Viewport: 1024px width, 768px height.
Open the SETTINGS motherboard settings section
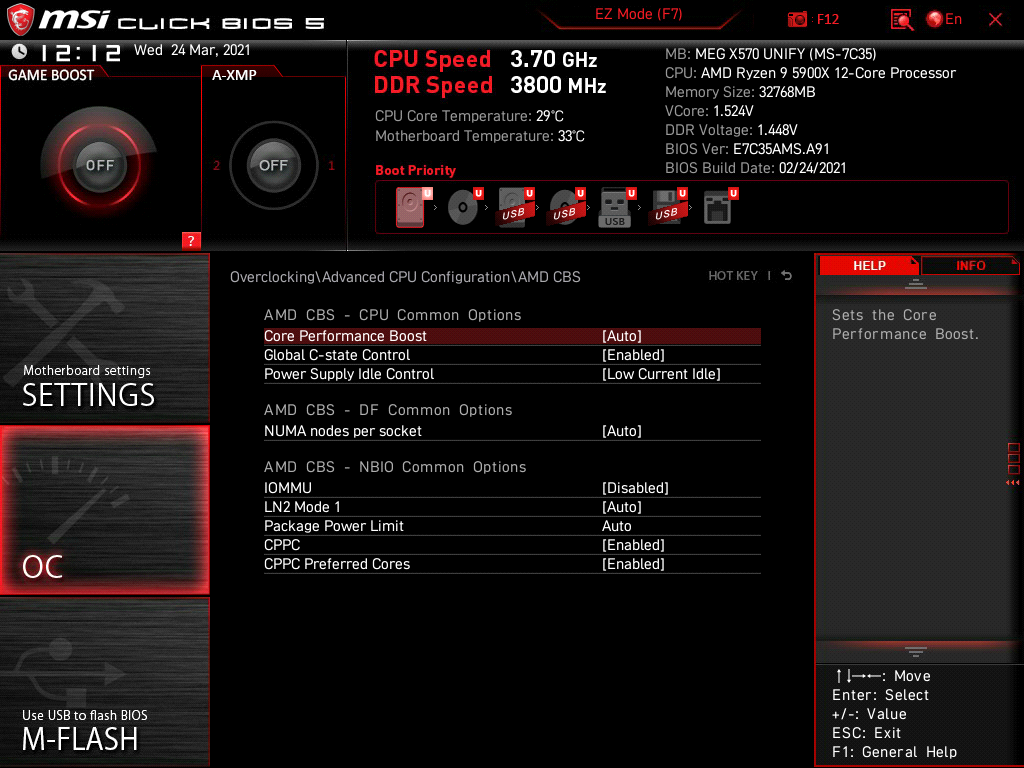[104, 338]
